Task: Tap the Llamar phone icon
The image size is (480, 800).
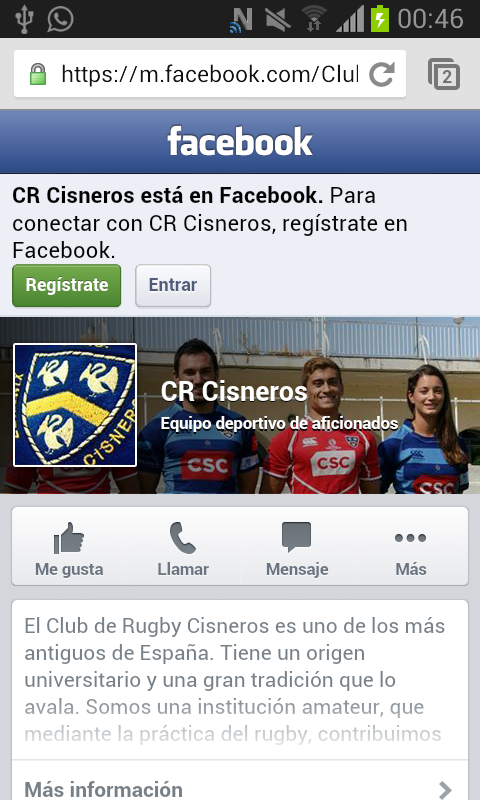Action: [183, 538]
